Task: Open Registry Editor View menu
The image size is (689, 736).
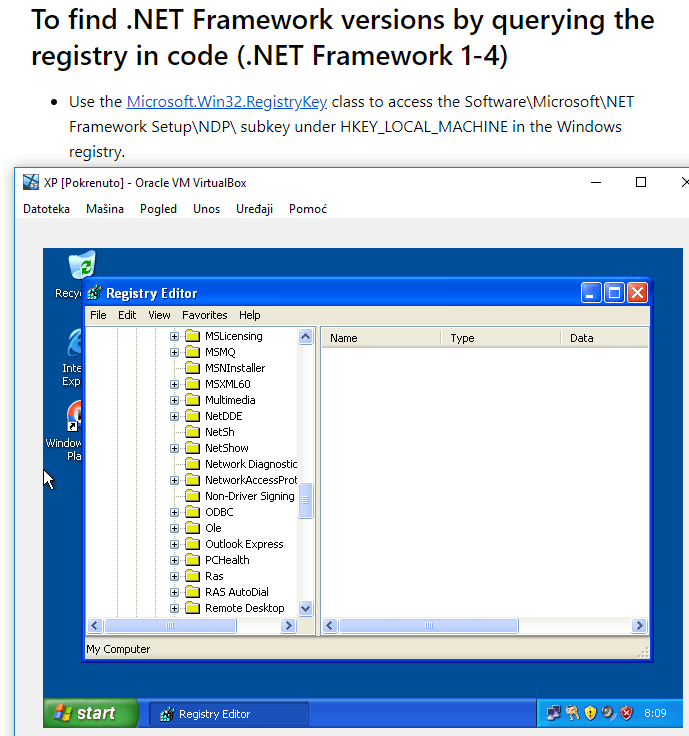Action: tap(159, 315)
